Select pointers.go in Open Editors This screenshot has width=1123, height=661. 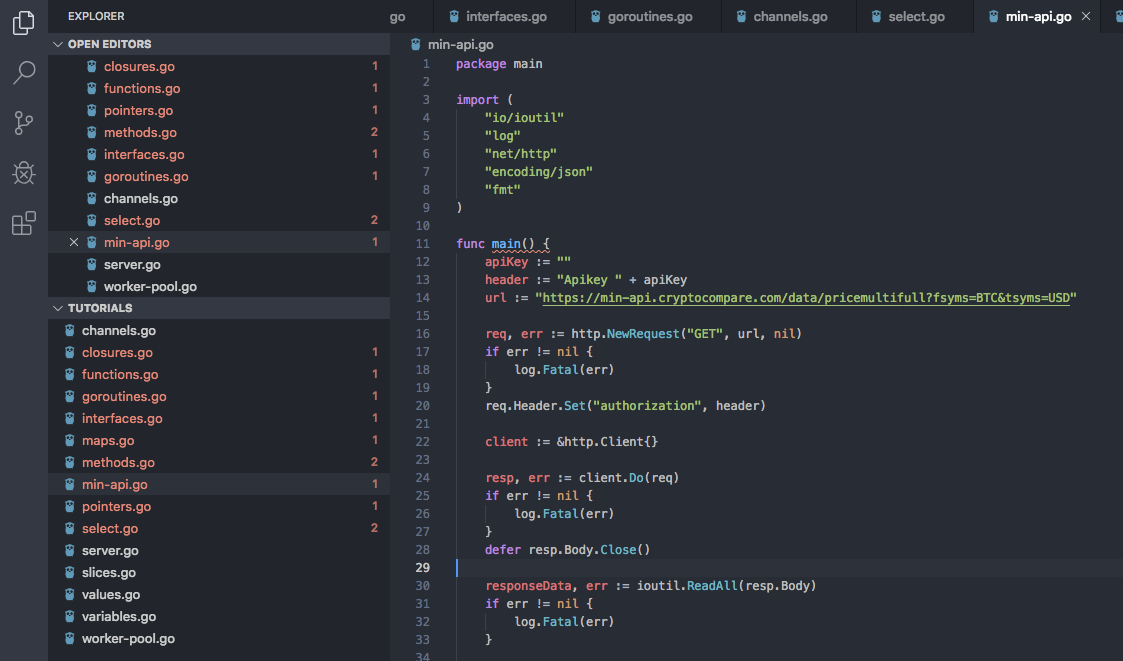coord(138,110)
